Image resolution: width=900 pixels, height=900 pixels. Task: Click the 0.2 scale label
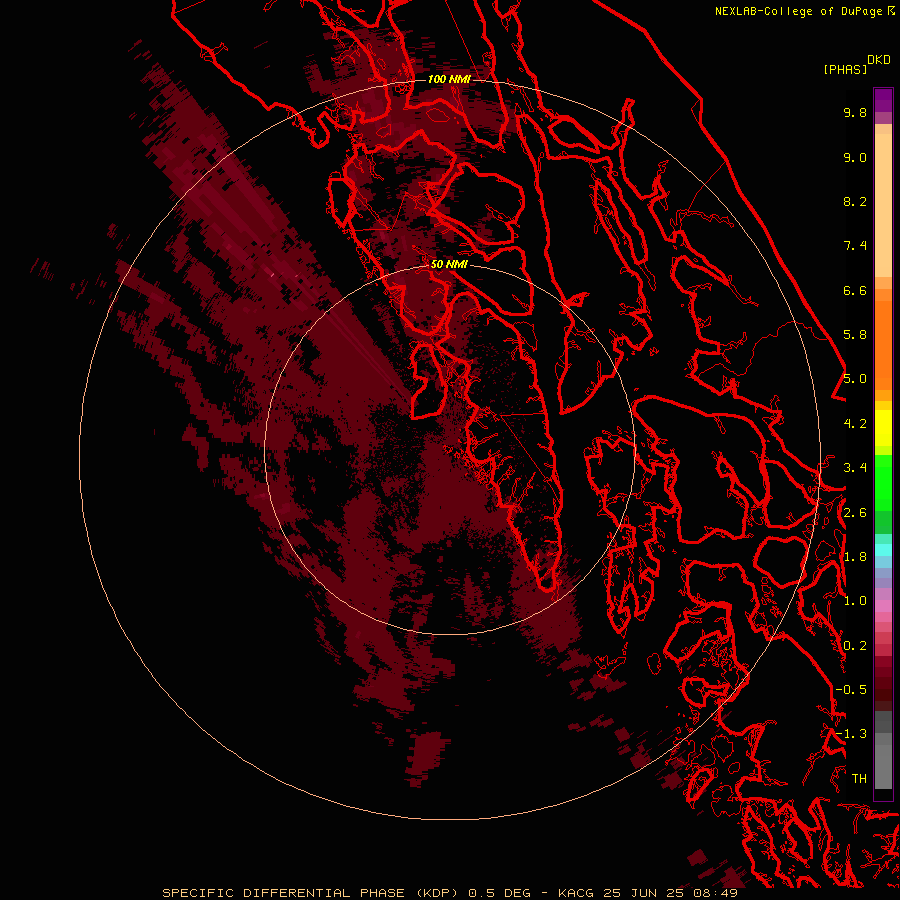855,646
